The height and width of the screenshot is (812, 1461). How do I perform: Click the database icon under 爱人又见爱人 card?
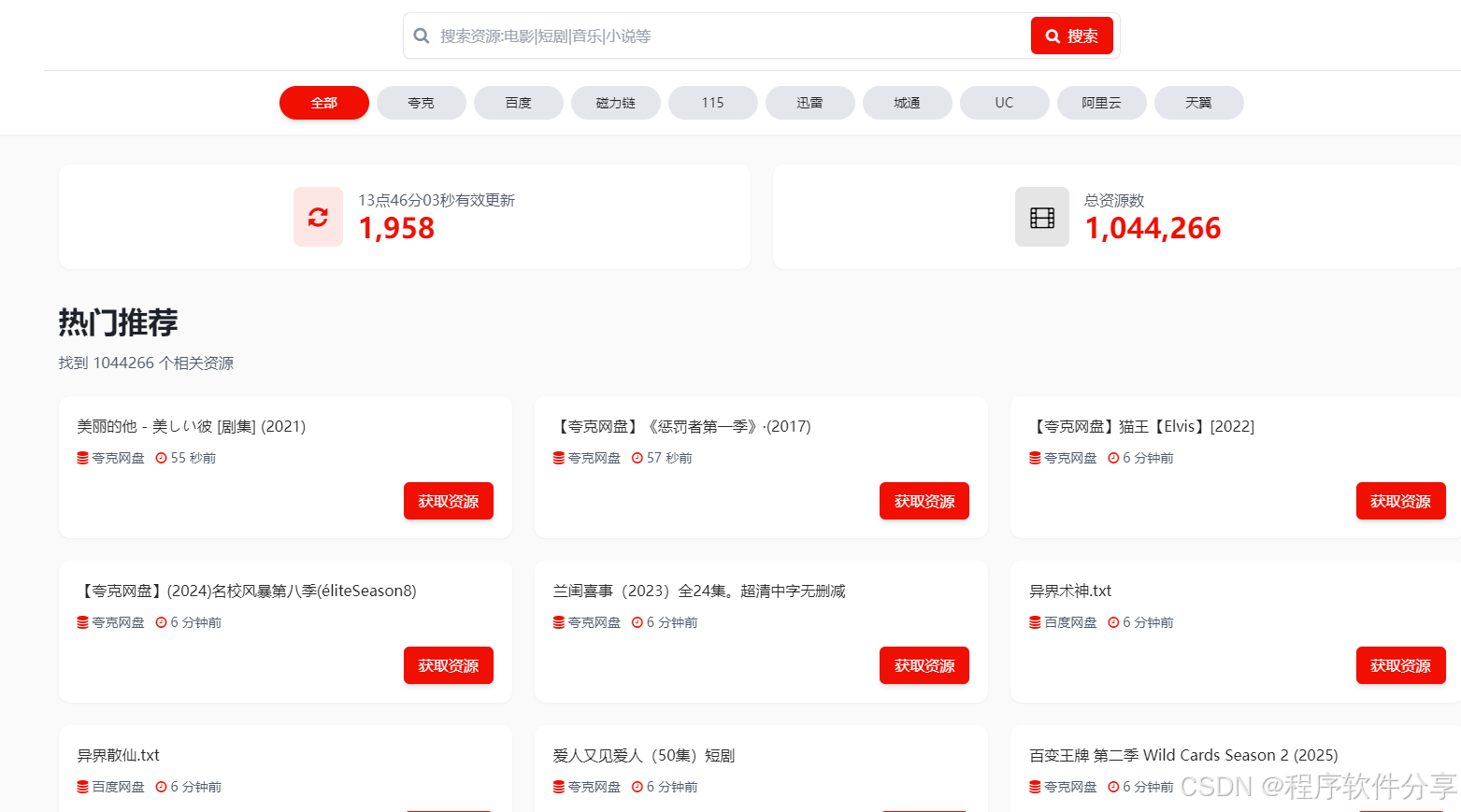pos(558,787)
